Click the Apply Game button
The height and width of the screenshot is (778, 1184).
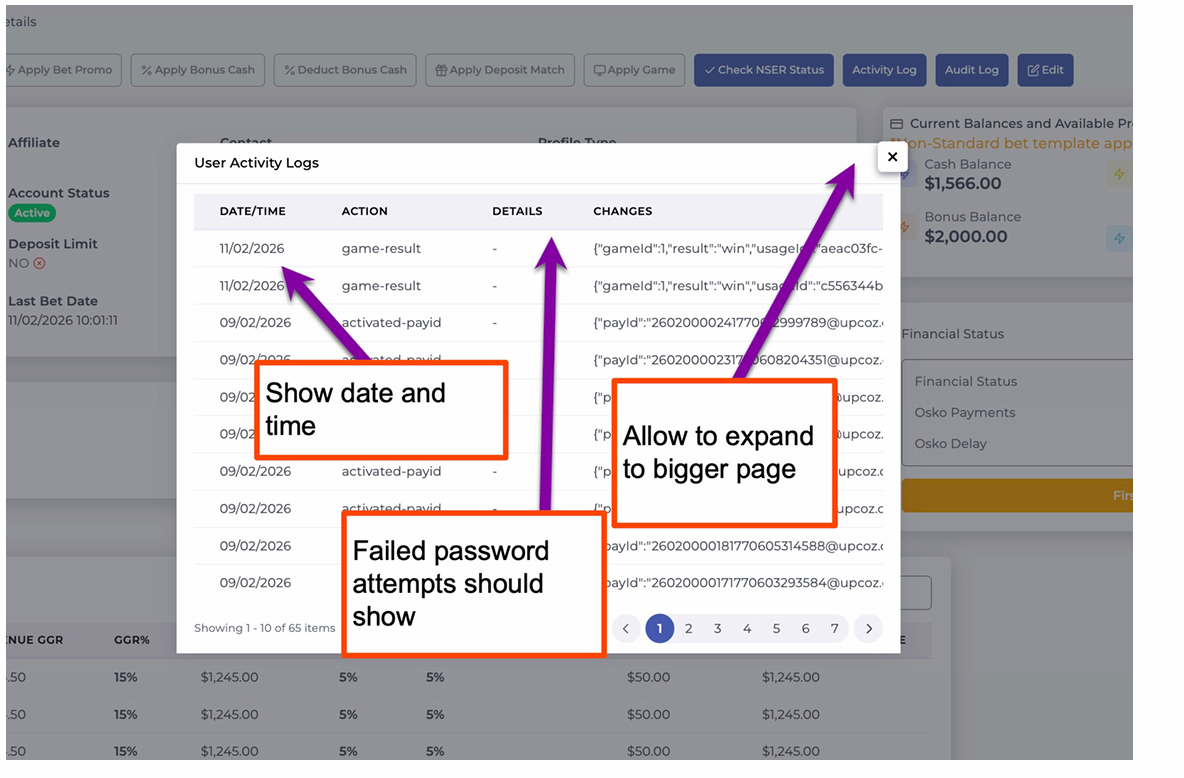tap(634, 70)
